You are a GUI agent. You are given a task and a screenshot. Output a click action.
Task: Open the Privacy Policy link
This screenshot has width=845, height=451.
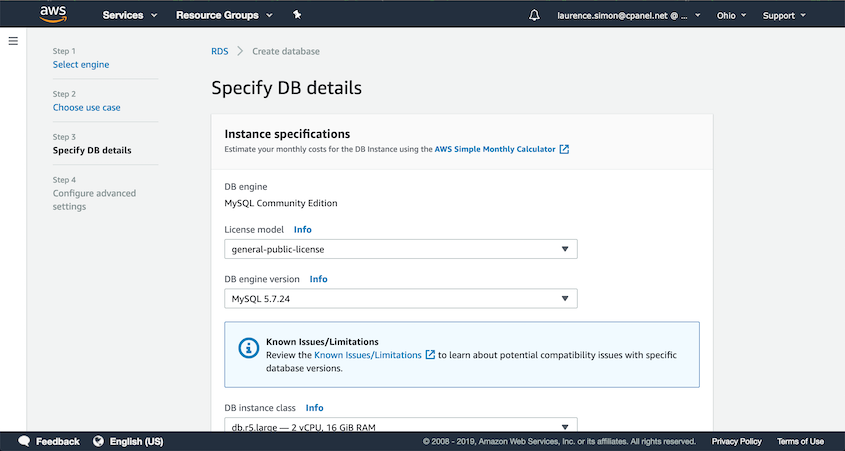coord(736,441)
